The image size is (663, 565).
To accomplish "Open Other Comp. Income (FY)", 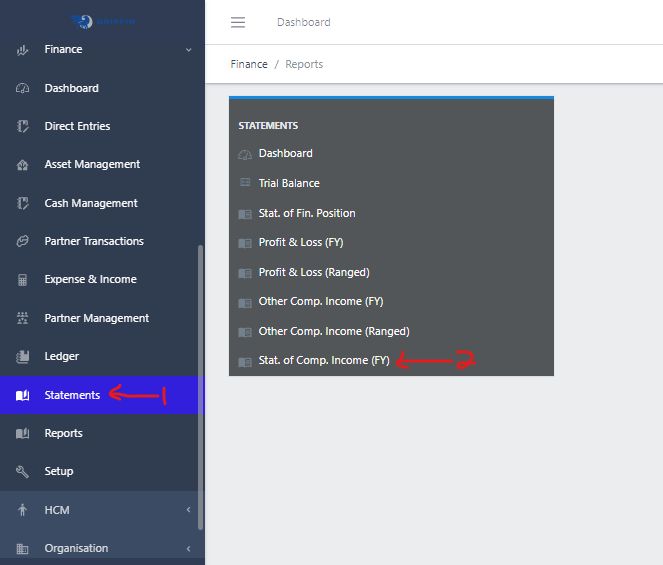I will point(321,301).
